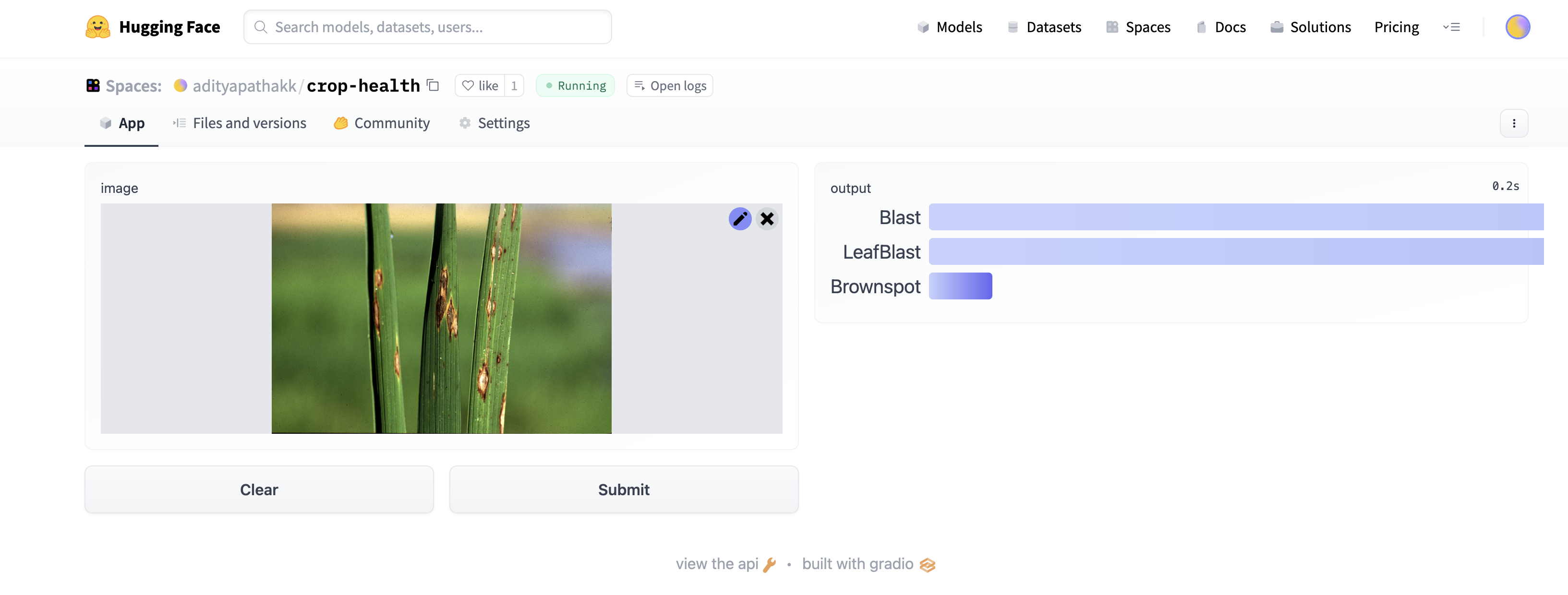Click the Brownspot confidence bar
The image size is (1568, 595).
960,286
